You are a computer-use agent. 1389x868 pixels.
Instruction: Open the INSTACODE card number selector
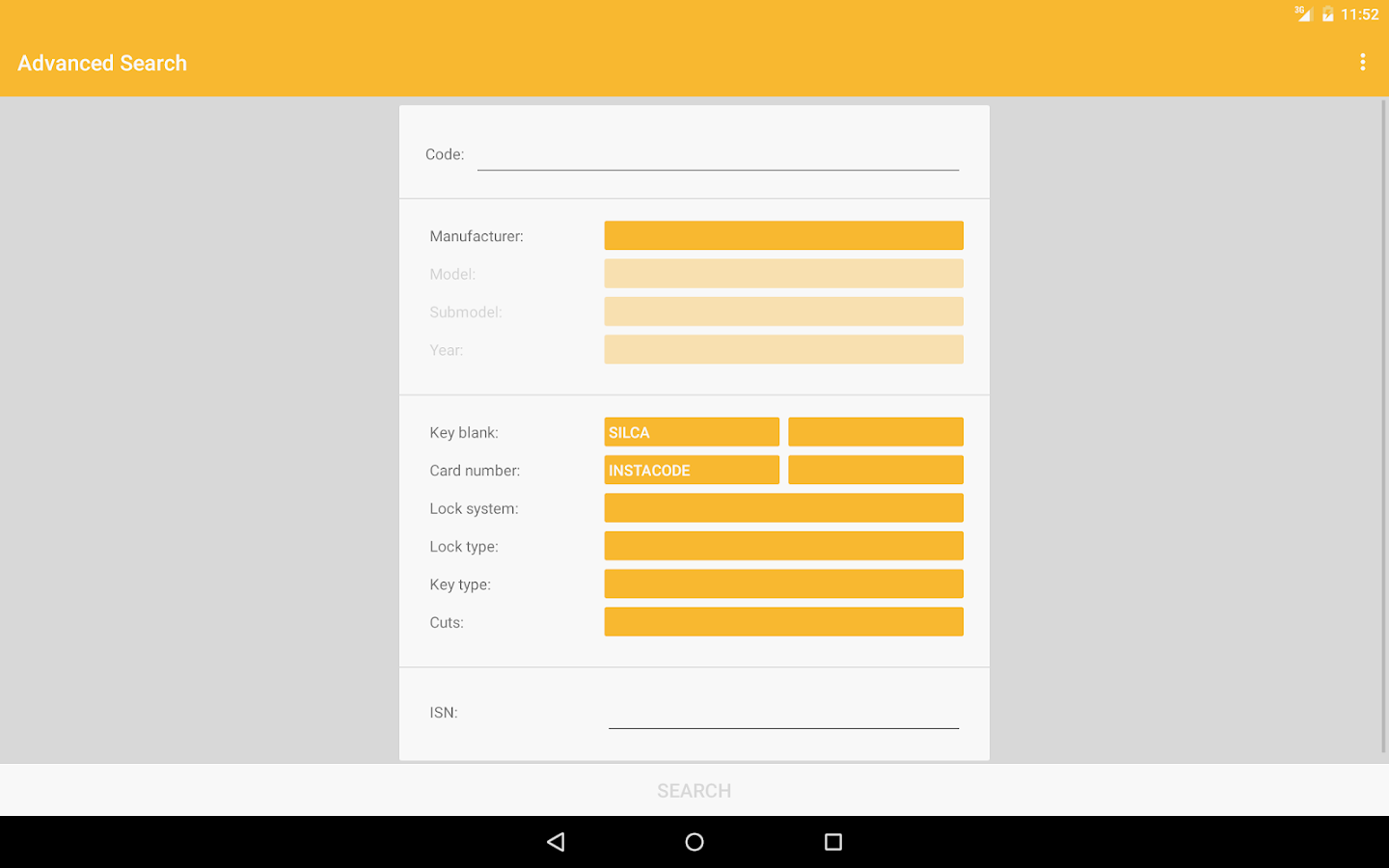pos(691,470)
